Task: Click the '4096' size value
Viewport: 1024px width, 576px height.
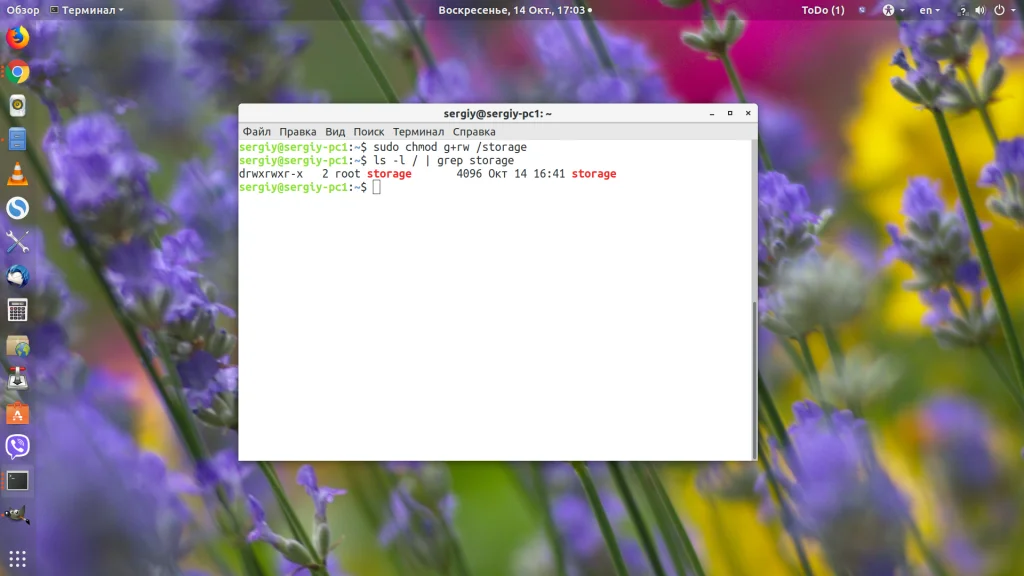Action: point(469,174)
